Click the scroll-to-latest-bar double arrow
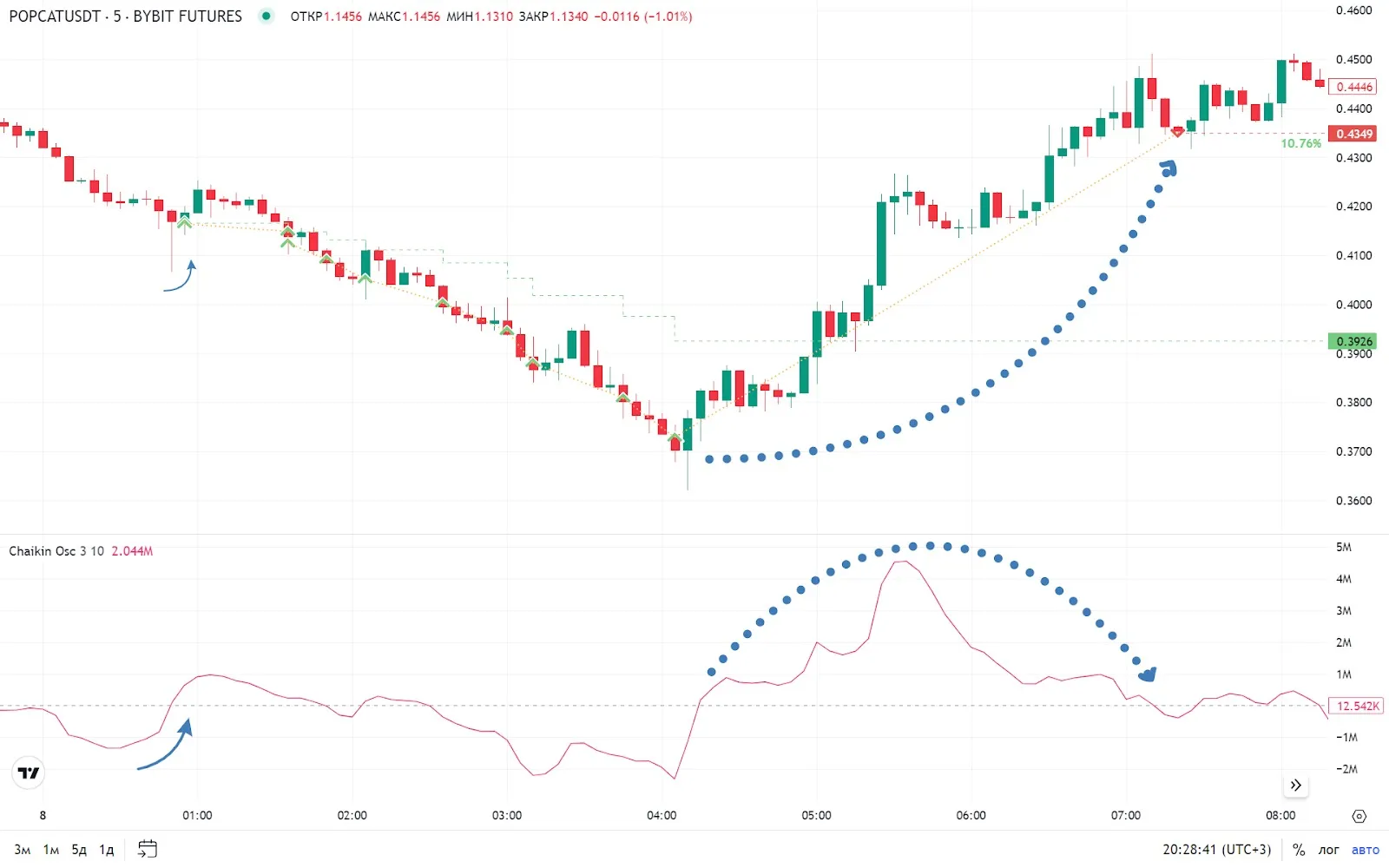Image resolution: width=1389 pixels, height=868 pixels. (x=1295, y=785)
